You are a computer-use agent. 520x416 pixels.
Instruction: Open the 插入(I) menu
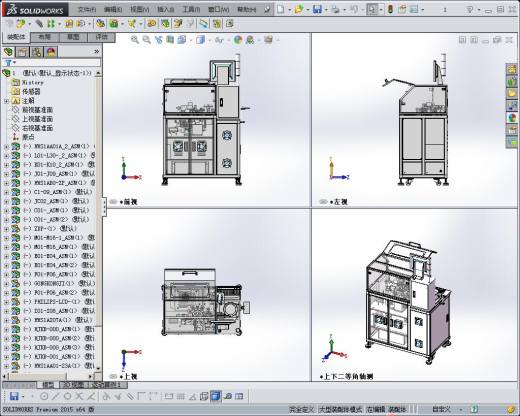(166, 10)
